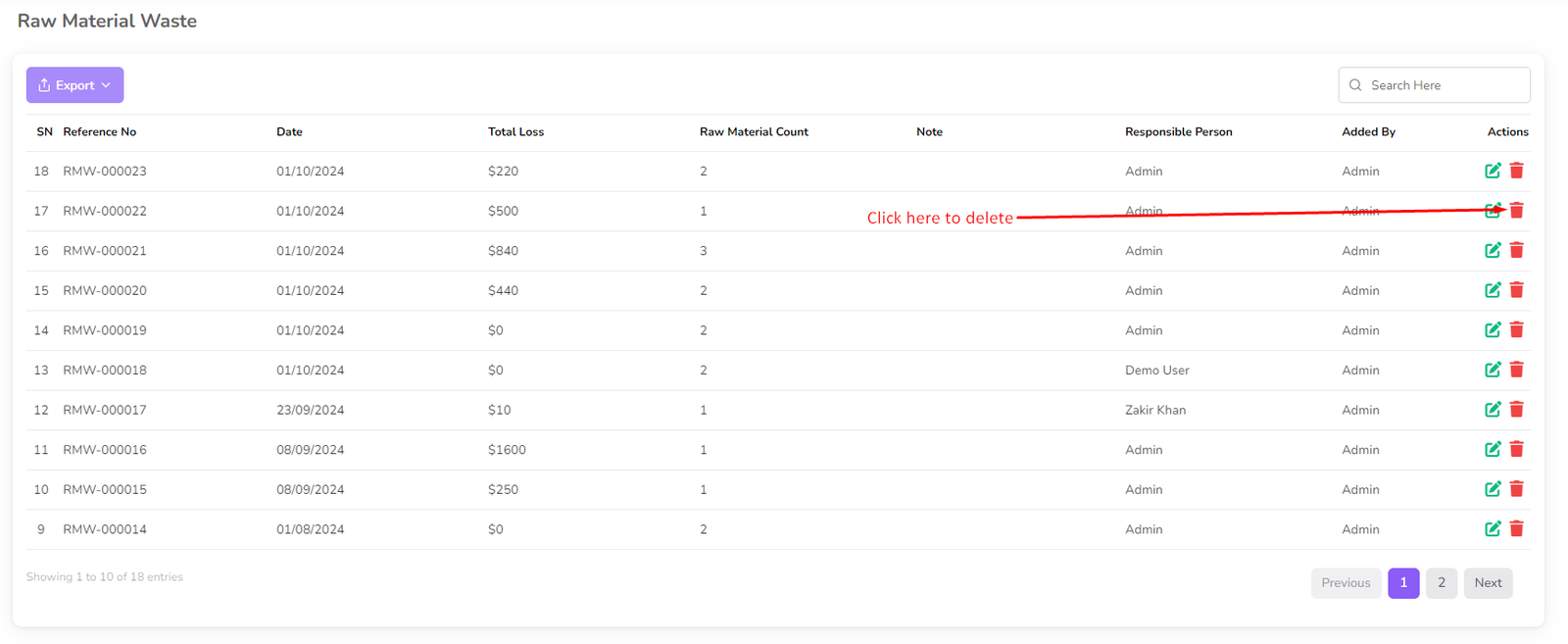Edit the RMW-000020 record
Viewport: 1568px width, 644px height.
tap(1493, 290)
